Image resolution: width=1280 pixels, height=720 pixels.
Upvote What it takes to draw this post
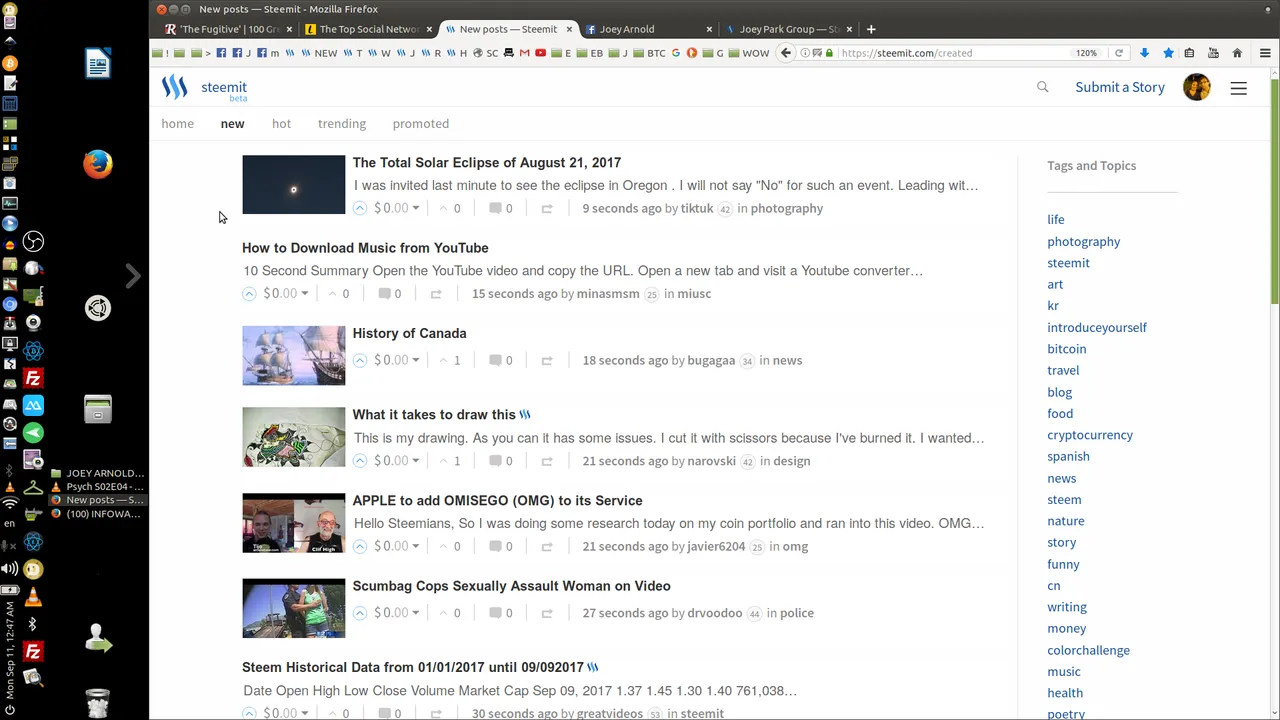click(x=360, y=461)
